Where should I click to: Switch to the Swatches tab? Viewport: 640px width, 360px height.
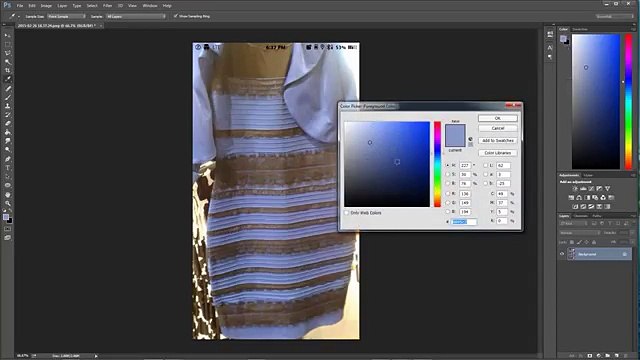tap(580, 29)
